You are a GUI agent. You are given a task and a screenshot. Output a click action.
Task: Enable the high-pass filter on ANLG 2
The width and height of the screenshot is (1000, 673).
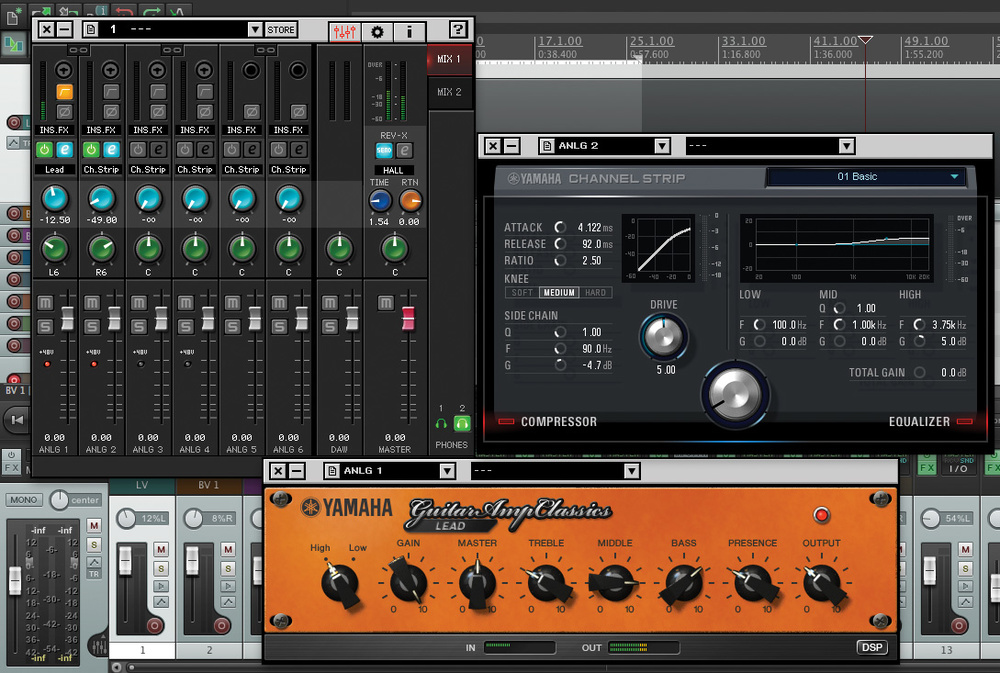(x=111, y=92)
